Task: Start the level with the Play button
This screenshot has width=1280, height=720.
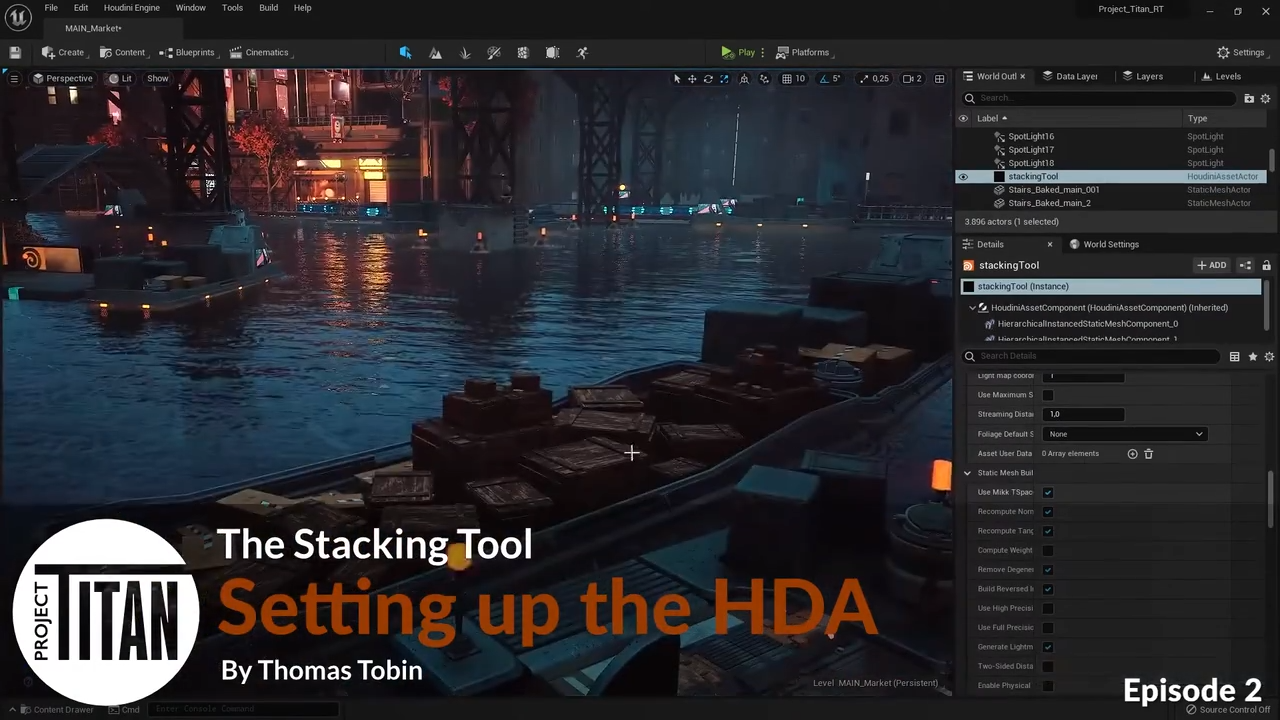Action: (738, 52)
